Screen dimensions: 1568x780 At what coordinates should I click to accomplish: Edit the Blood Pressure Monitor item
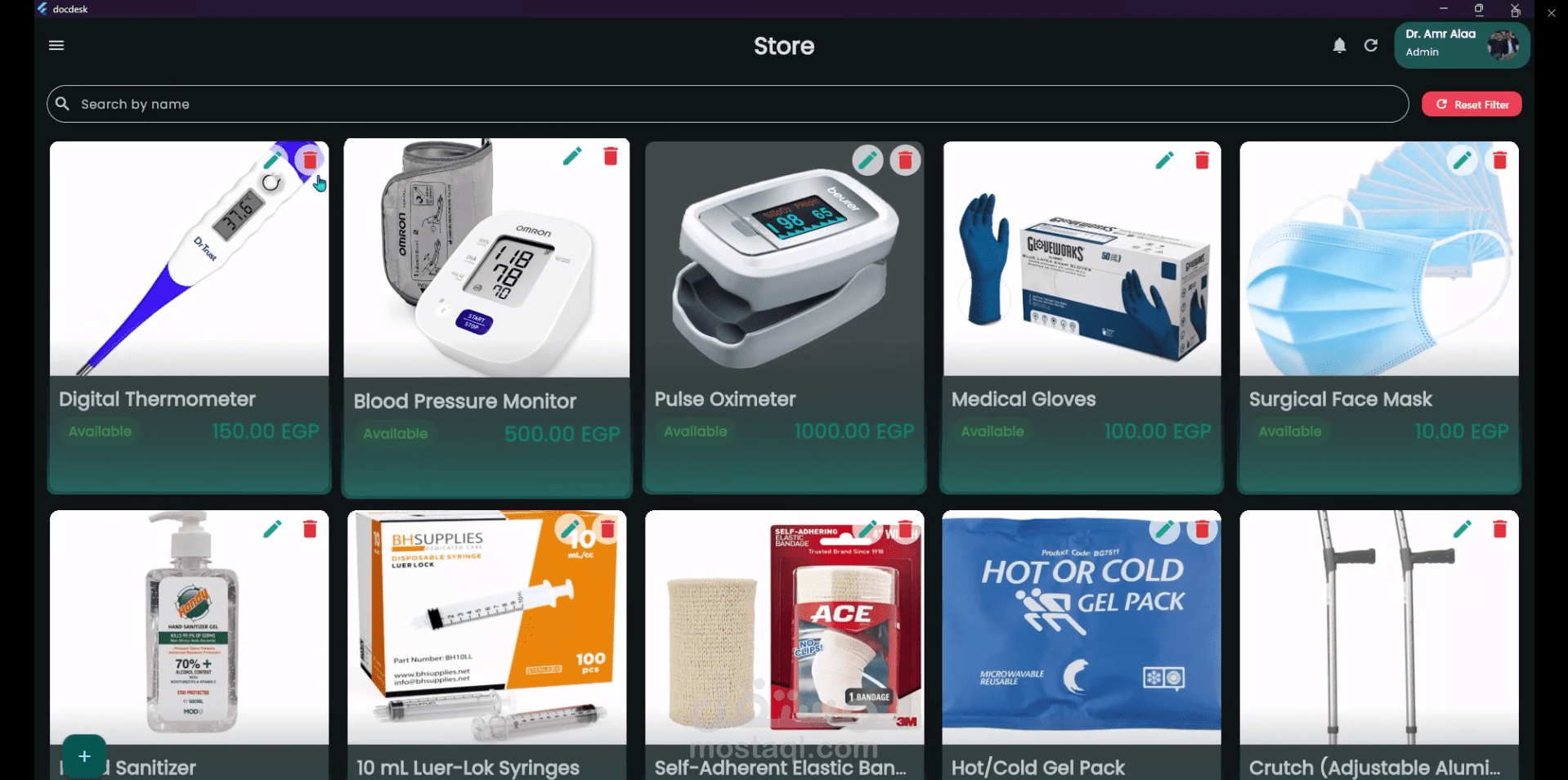[572, 156]
